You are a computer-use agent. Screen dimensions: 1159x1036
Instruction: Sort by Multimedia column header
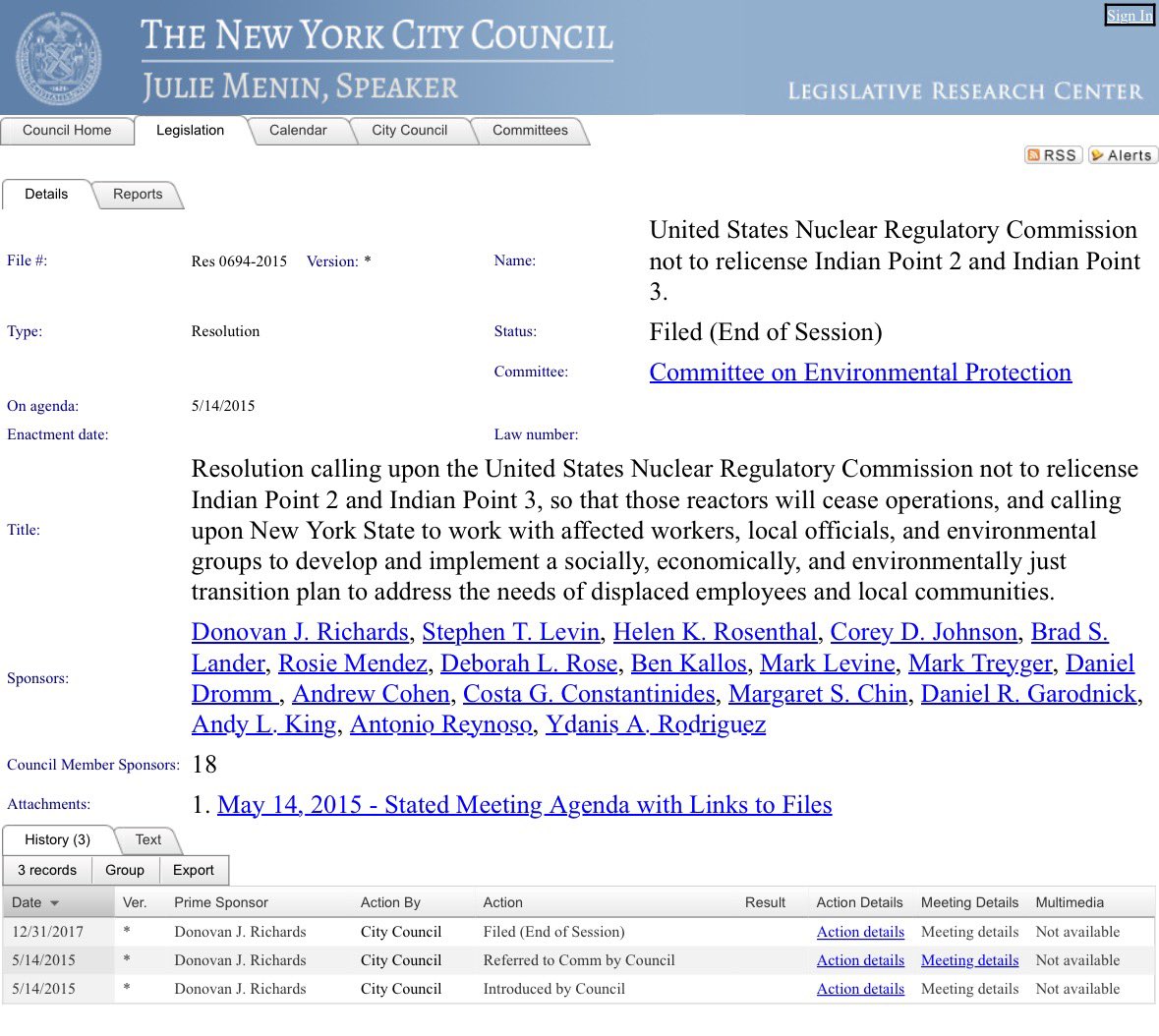coord(1070,903)
